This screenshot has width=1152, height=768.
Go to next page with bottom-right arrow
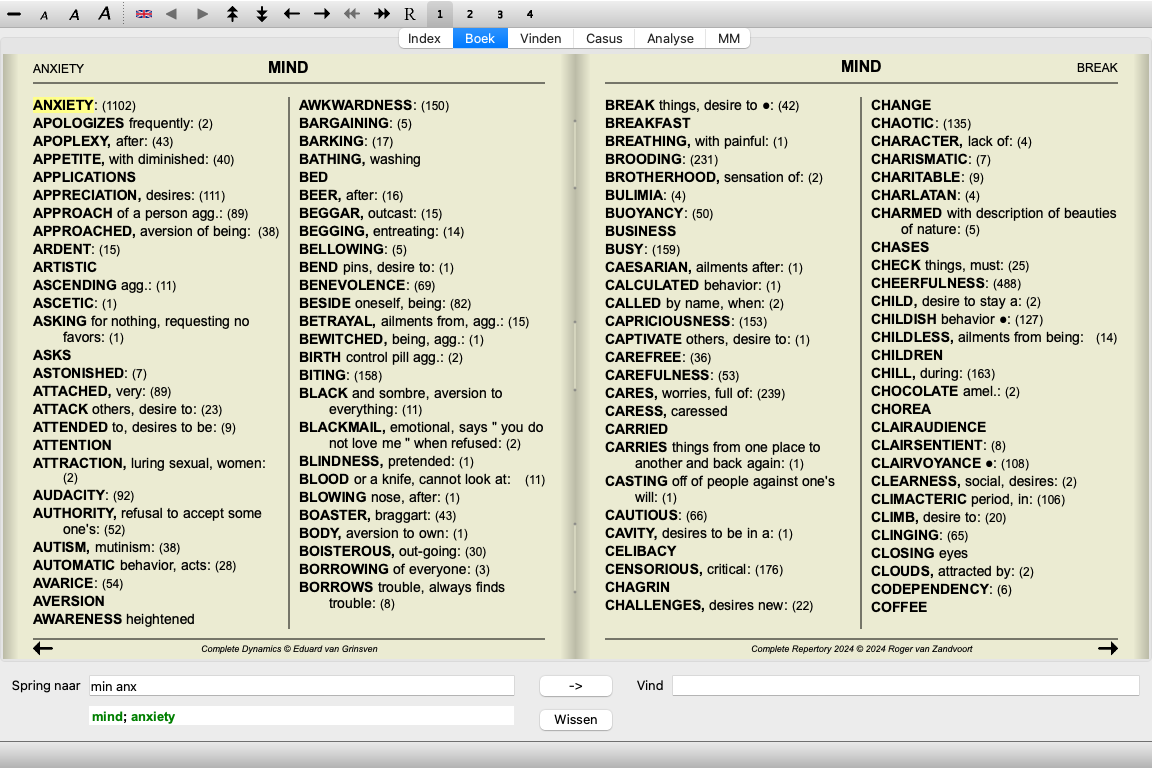tap(1107, 648)
